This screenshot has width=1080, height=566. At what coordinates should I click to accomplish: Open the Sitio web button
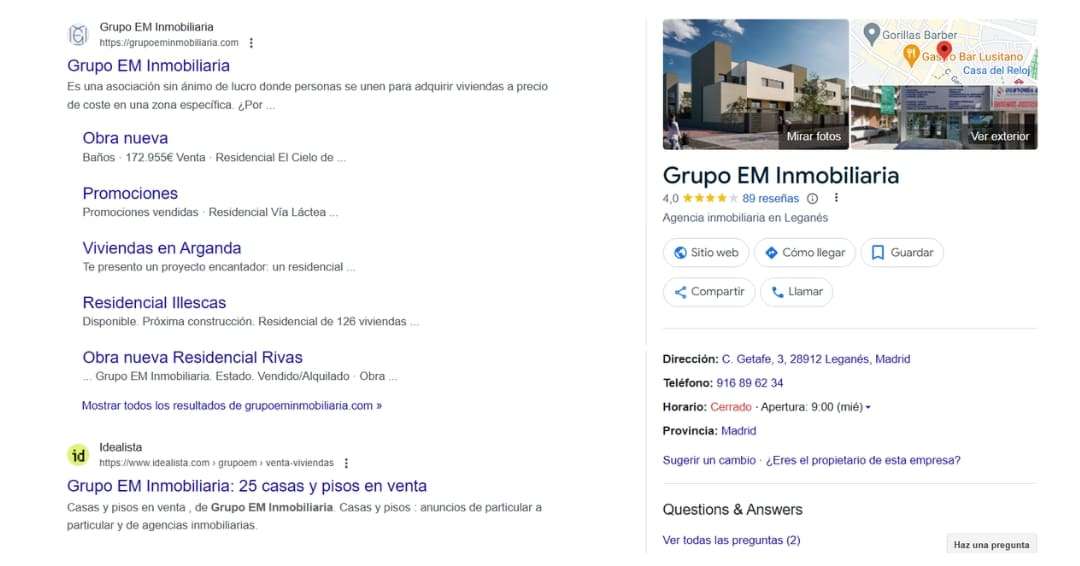(x=706, y=253)
